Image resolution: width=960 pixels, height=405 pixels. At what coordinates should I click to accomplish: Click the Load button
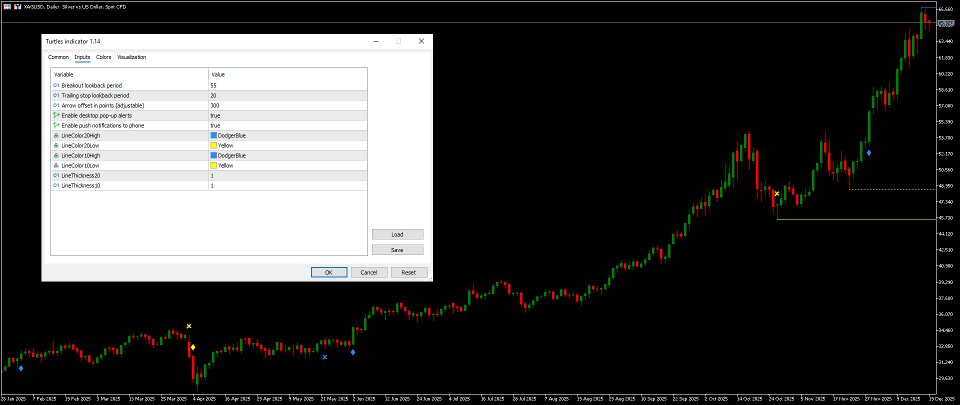pyautogui.click(x=397, y=234)
